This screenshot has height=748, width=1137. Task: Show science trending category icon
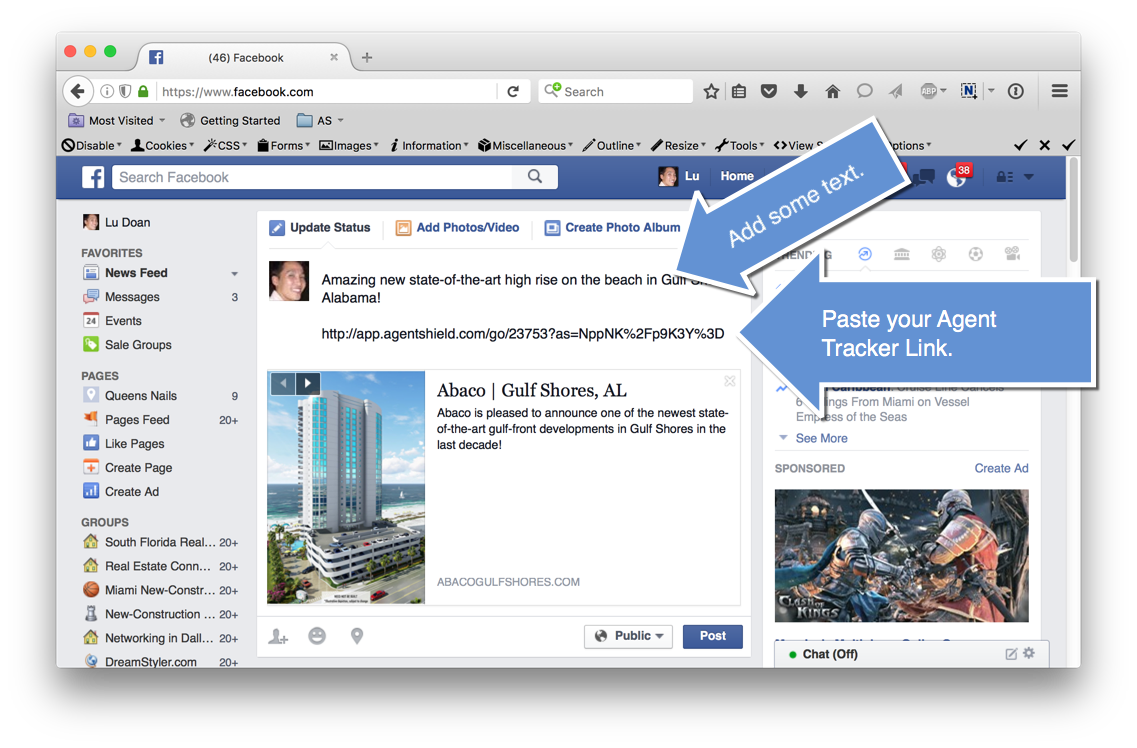coord(938,254)
